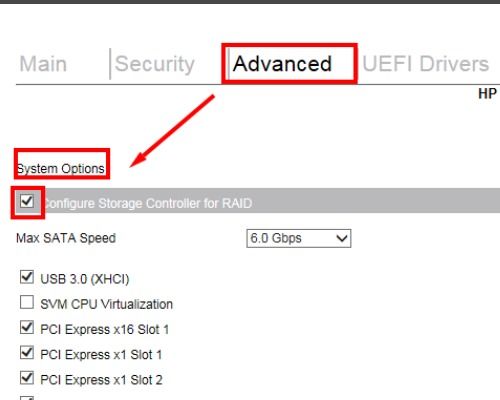Untick the PCI Express x16 Slot 1 checkbox
This screenshot has height=400, width=500.
pyautogui.click(x=27, y=328)
